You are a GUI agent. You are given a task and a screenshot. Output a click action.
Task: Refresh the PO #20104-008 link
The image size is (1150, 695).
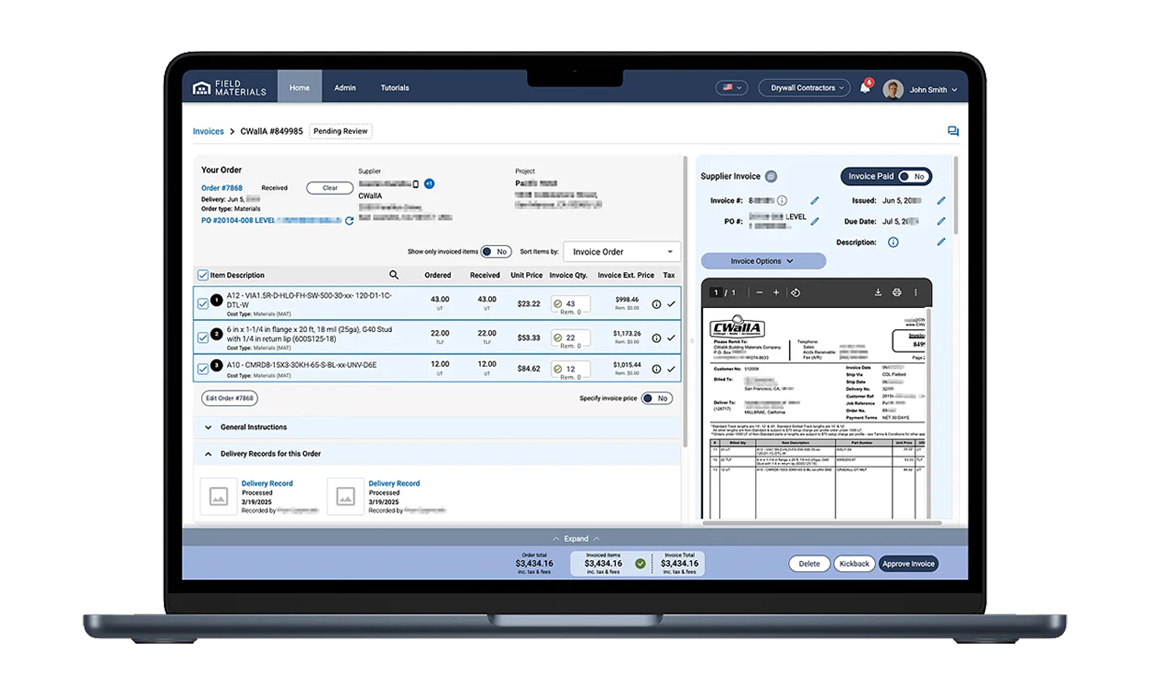click(349, 221)
